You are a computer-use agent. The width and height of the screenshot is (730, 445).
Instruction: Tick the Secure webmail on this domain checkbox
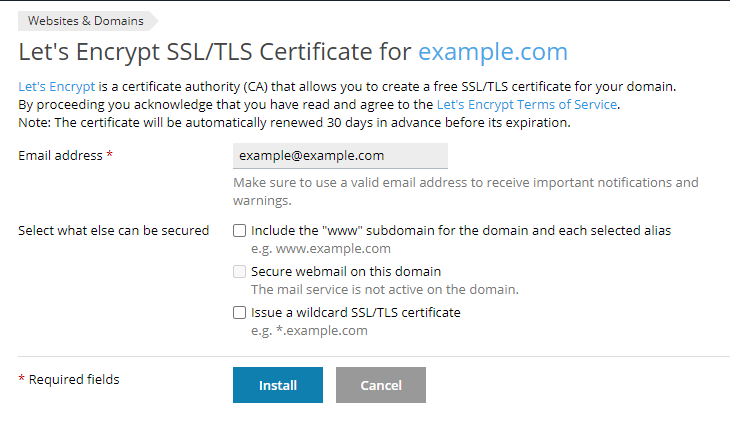pyautogui.click(x=239, y=271)
